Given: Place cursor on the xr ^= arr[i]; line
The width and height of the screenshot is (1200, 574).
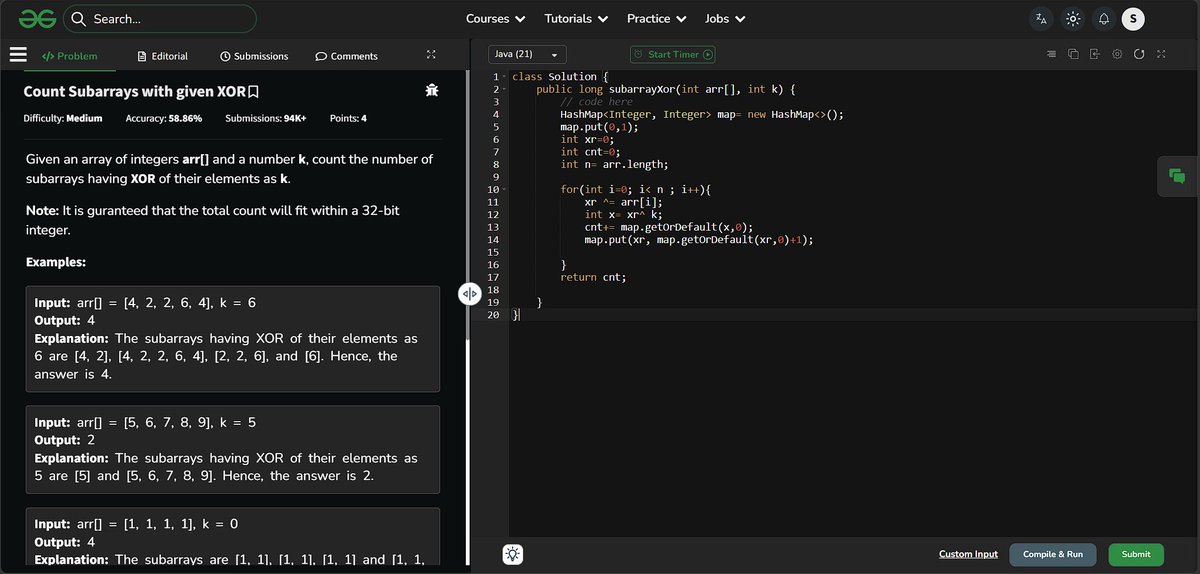Looking at the screenshot, I should [x=623, y=202].
